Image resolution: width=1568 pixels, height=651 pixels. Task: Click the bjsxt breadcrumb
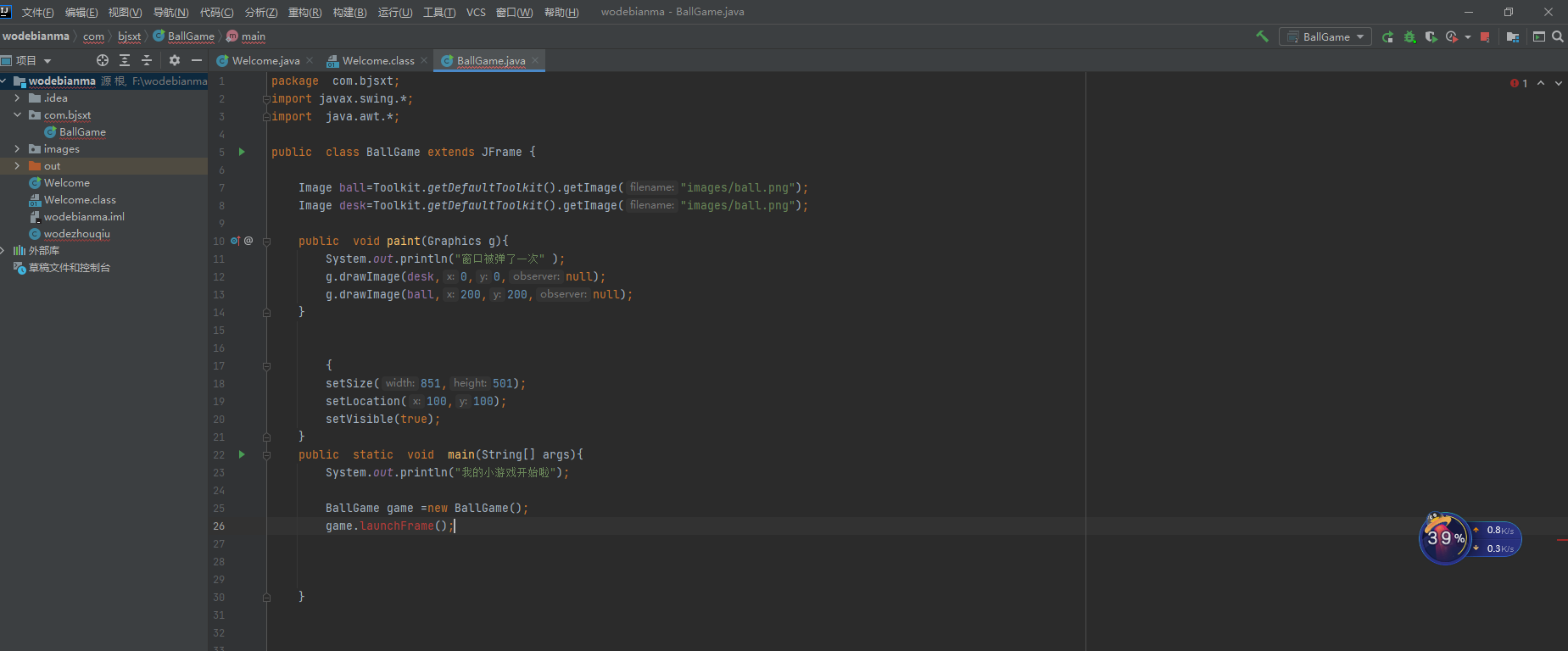point(130,36)
